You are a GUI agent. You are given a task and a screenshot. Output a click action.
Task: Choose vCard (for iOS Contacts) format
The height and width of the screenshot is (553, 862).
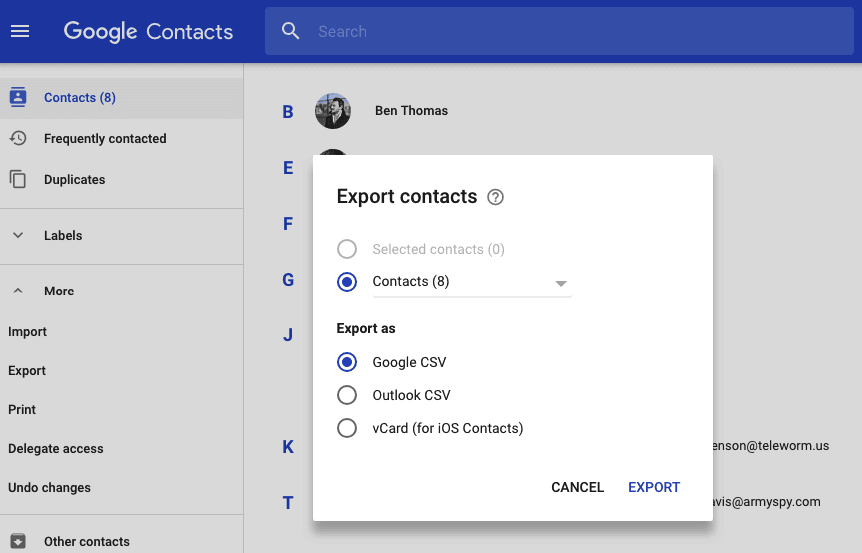pos(347,428)
